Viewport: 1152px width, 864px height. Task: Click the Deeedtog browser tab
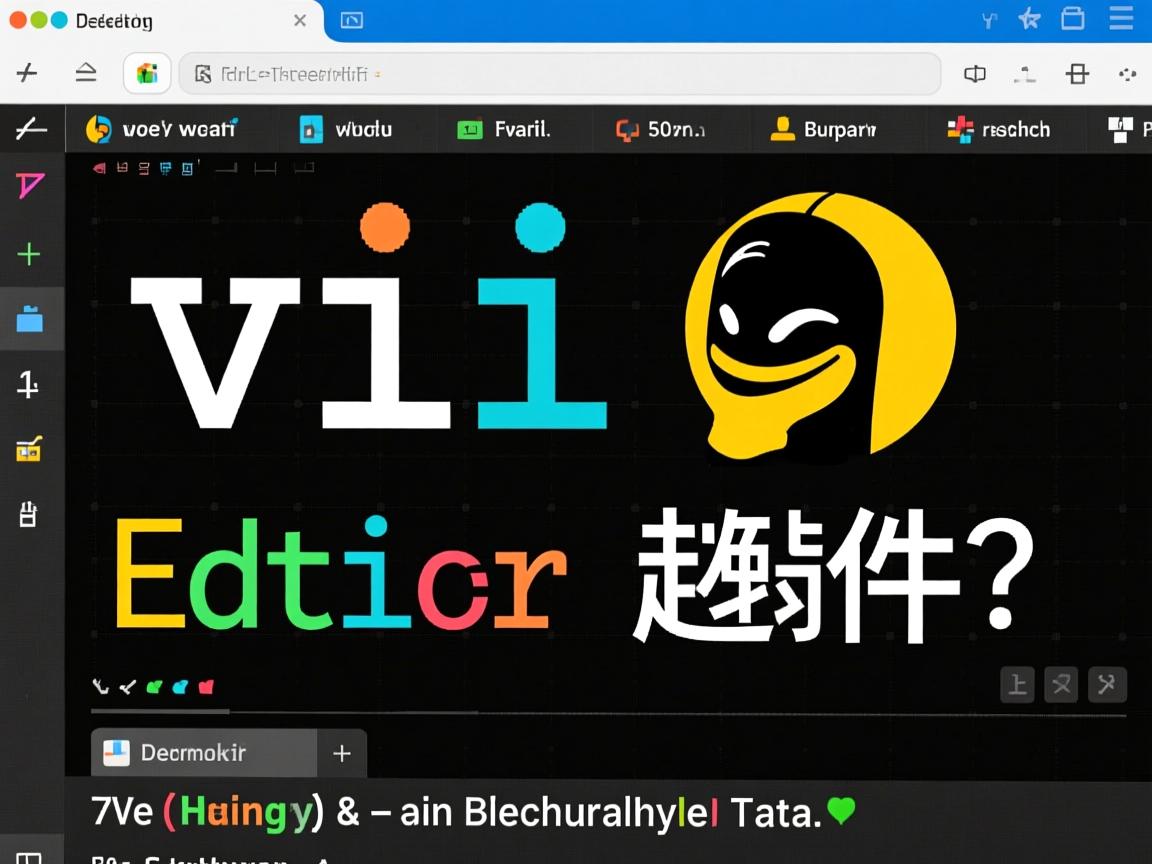[x=150, y=20]
